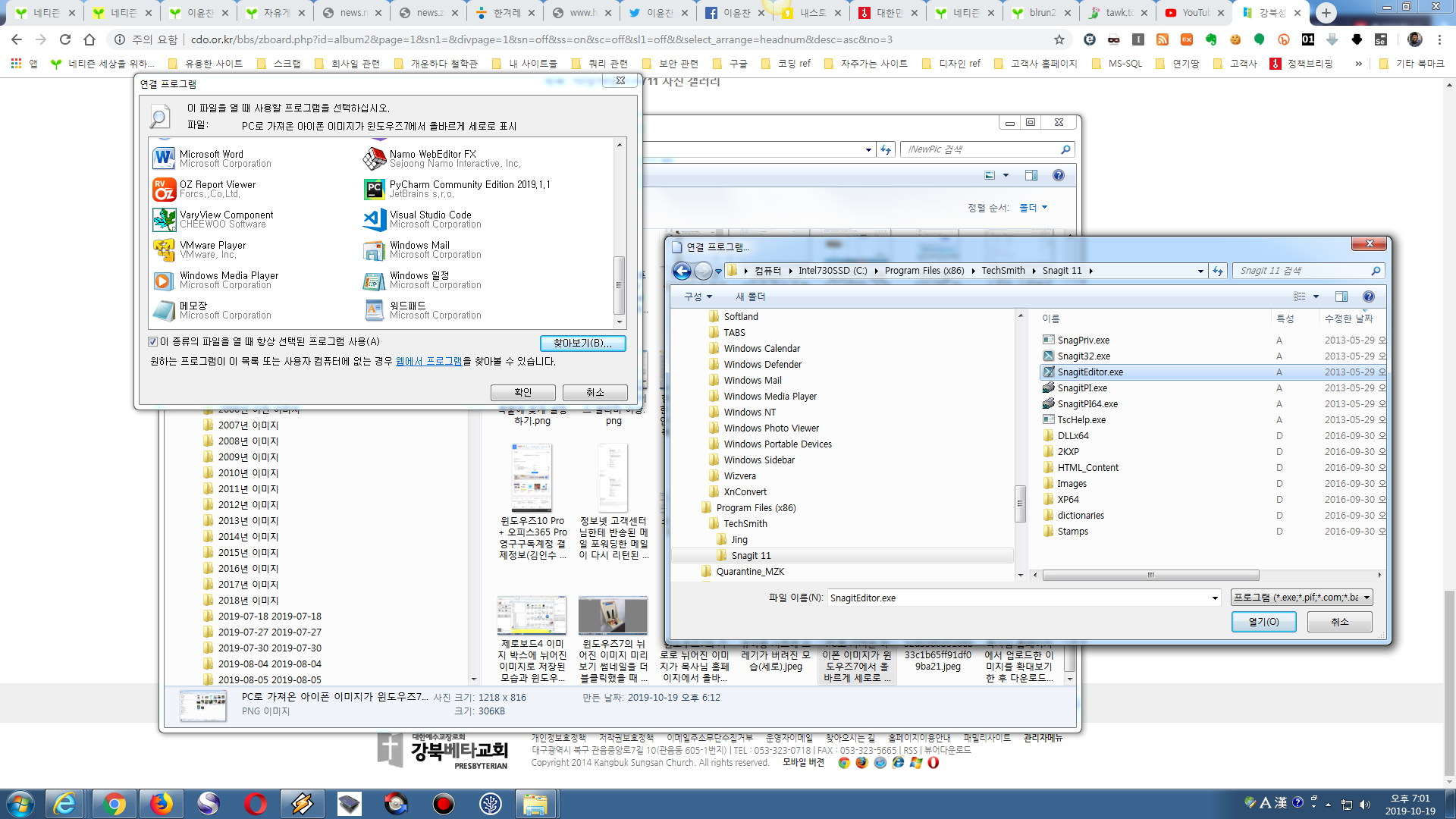
Task: Pick VaryView Component from the list
Action: pos(214,219)
